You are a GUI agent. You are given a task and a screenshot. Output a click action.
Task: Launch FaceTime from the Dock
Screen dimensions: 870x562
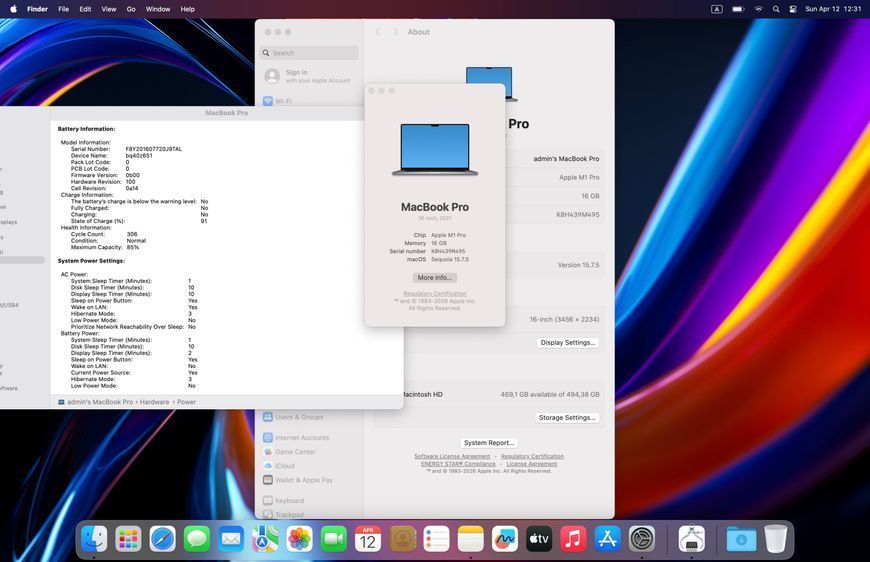[x=333, y=539]
